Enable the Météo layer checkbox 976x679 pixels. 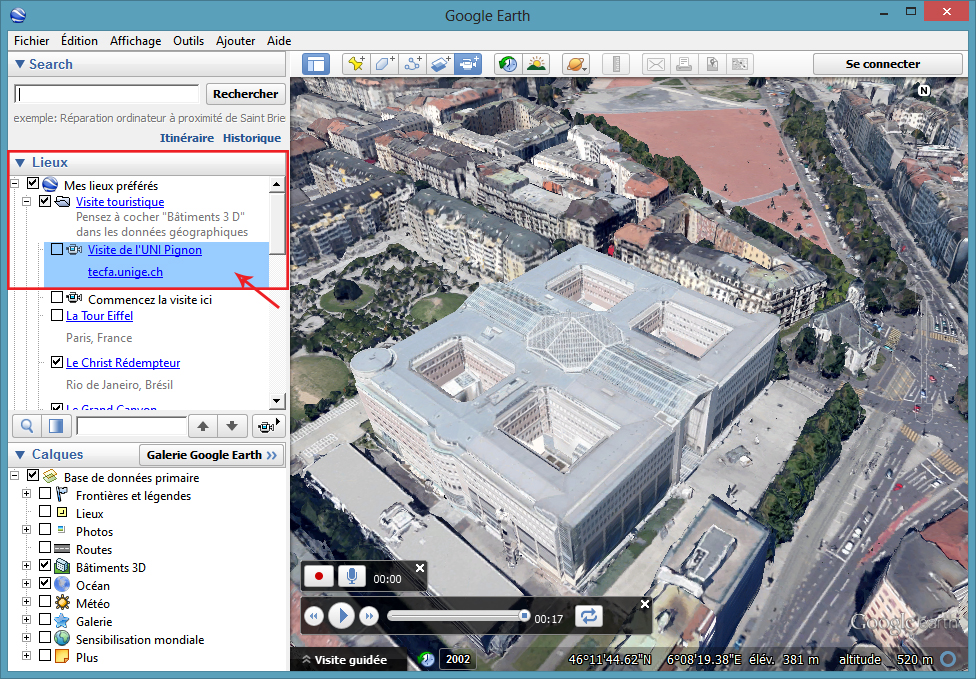45,601
